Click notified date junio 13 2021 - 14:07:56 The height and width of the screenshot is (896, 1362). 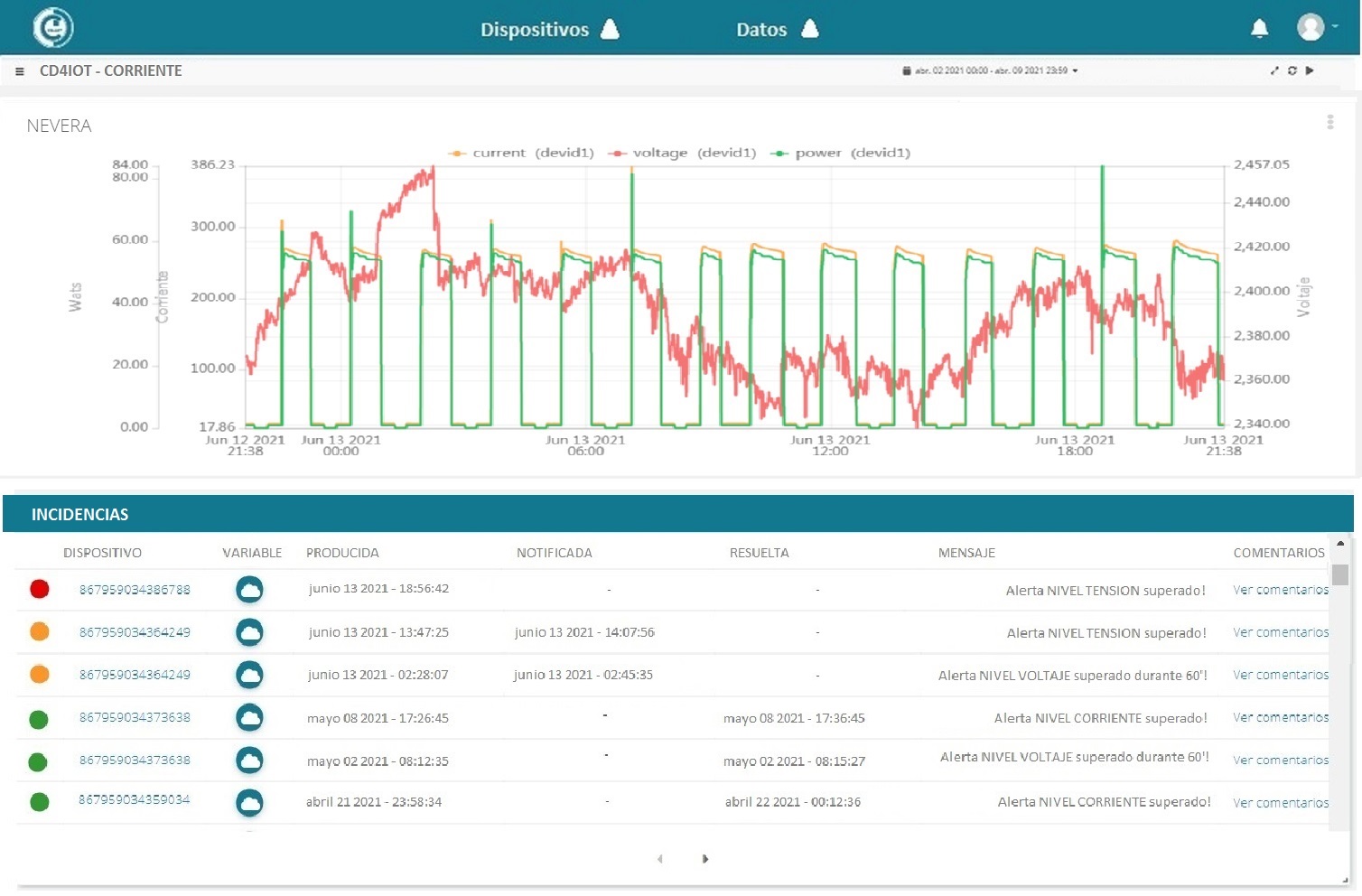tap(584, 632)
